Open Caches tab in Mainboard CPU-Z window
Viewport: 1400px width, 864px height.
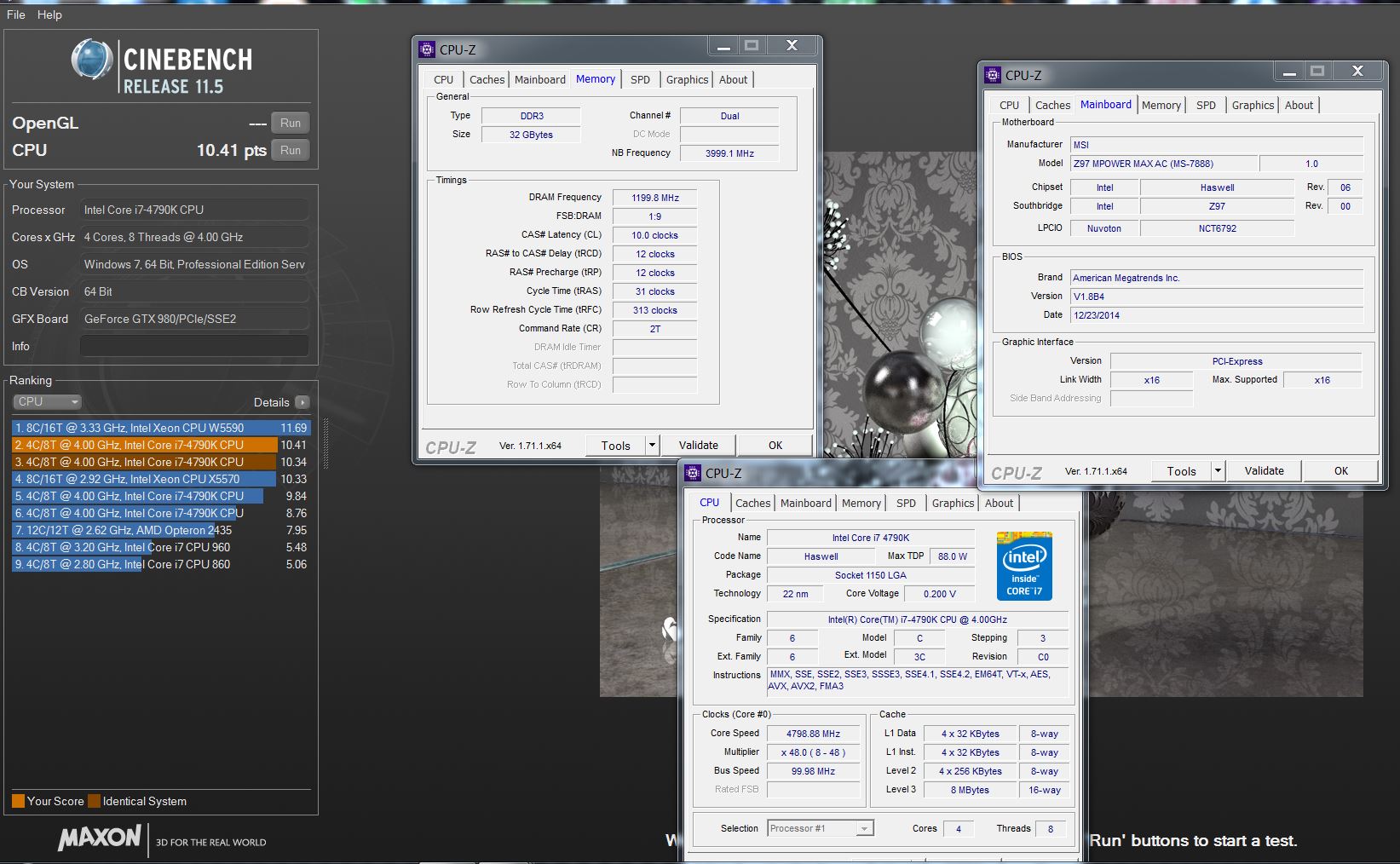tap(1052, 105)
